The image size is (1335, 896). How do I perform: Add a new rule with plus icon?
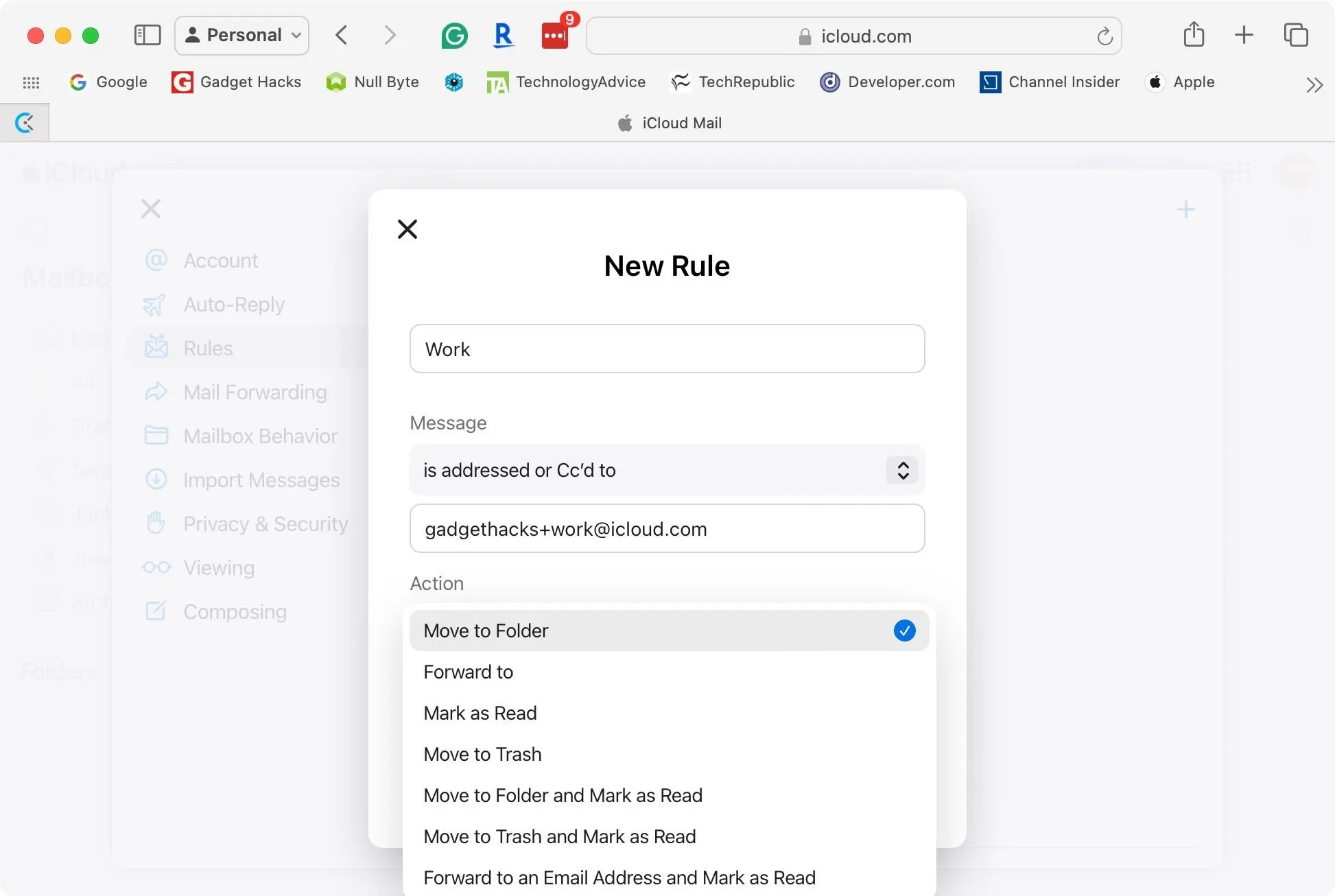point(1185,209)
